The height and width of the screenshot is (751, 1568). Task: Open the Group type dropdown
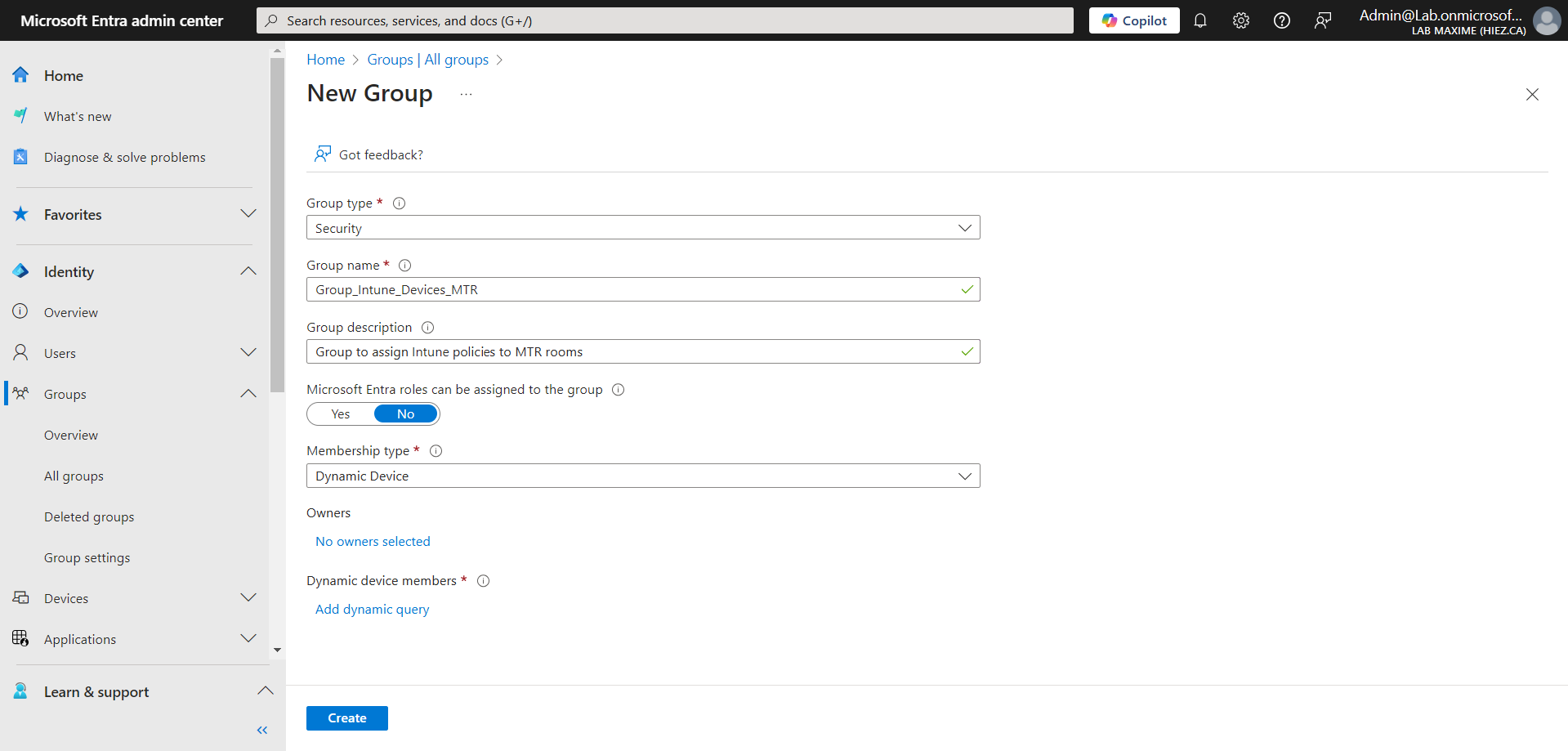coord(642,228)
